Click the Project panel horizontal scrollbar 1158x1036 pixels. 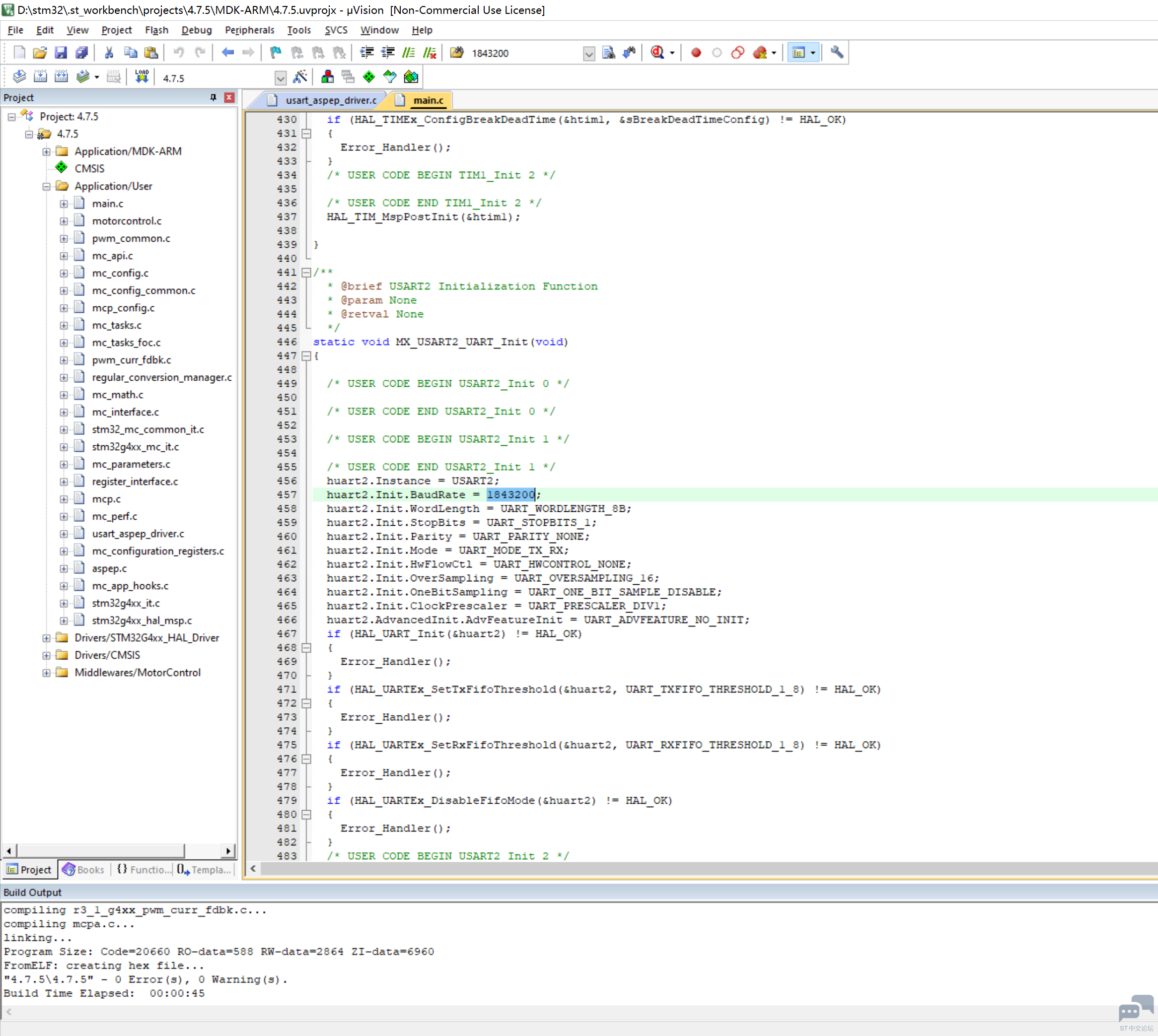(101, 851)
